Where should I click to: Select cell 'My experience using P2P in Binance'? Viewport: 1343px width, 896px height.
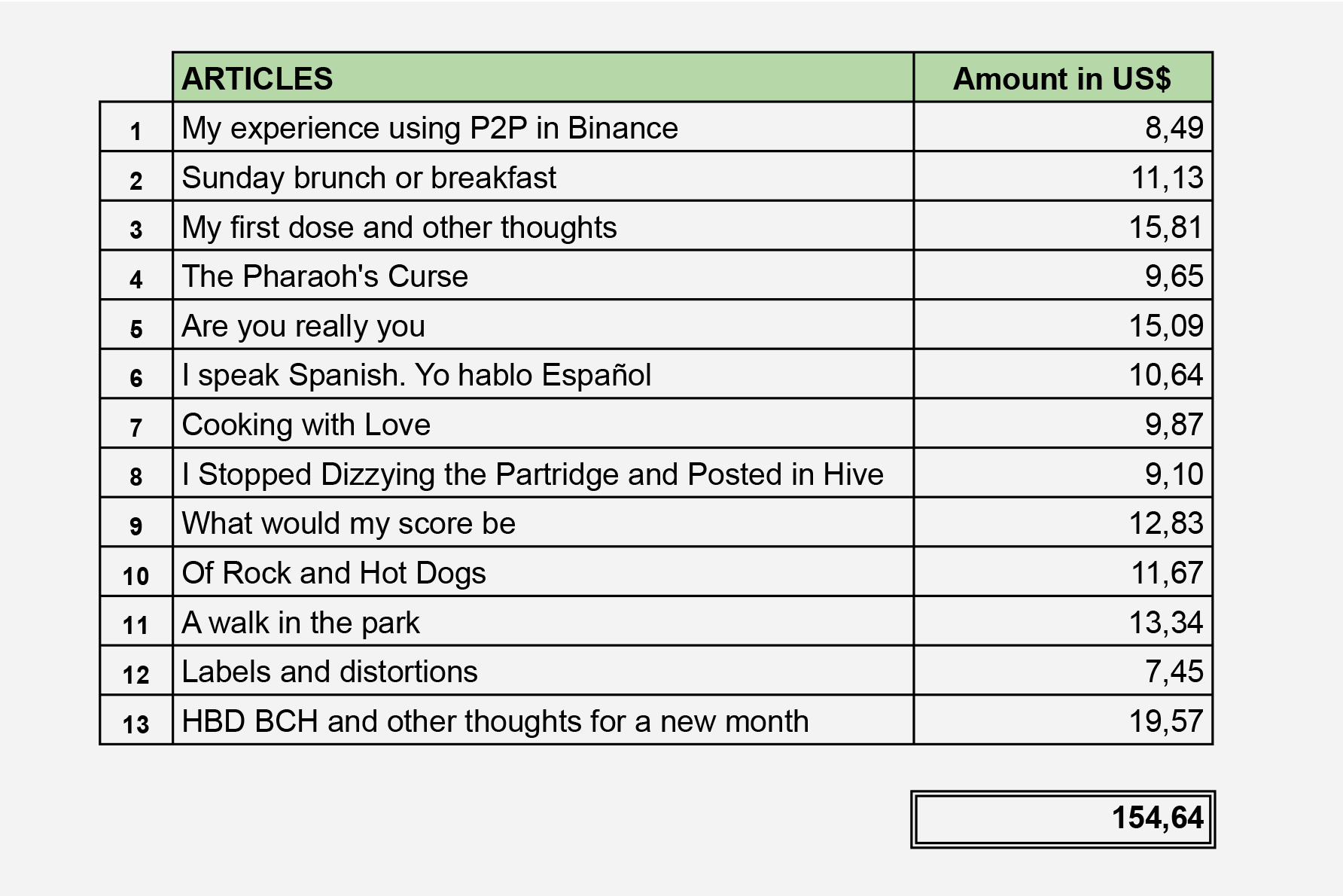click(543, 127)
